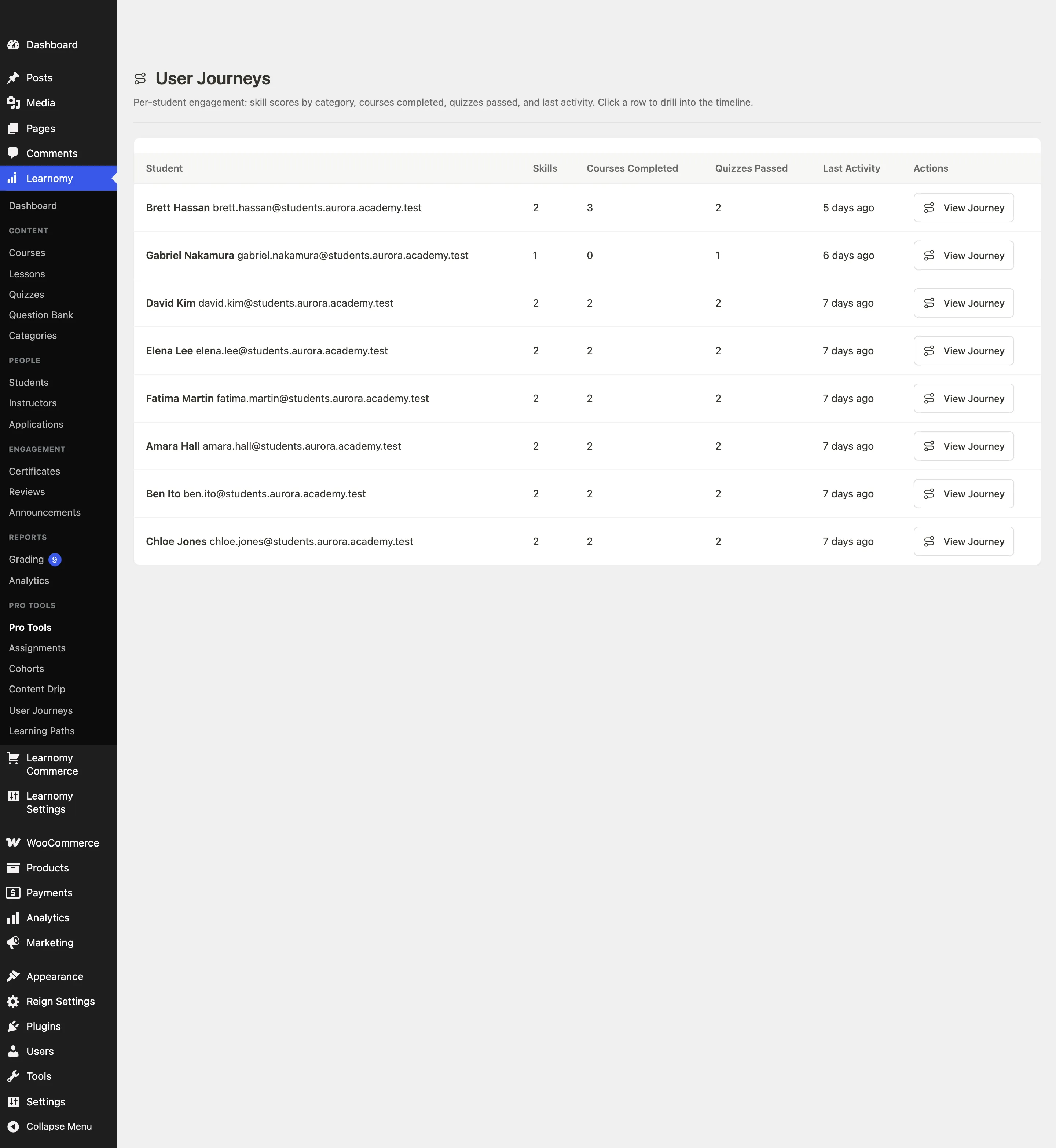The image size is (1056, 1148).
Task: Click the Skills column header
Action: click(544, 168)
